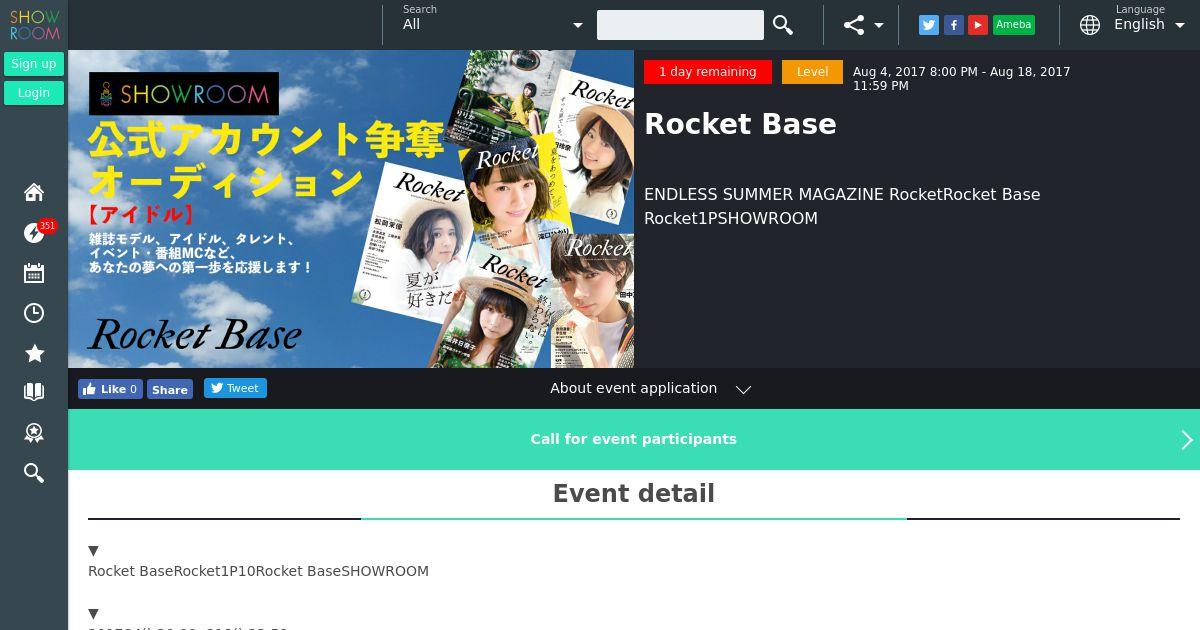The width and height of the screenshot is (1200, 630).
Task: Open the calendar schedule icon in sidebar
Action: click(34, 273)
